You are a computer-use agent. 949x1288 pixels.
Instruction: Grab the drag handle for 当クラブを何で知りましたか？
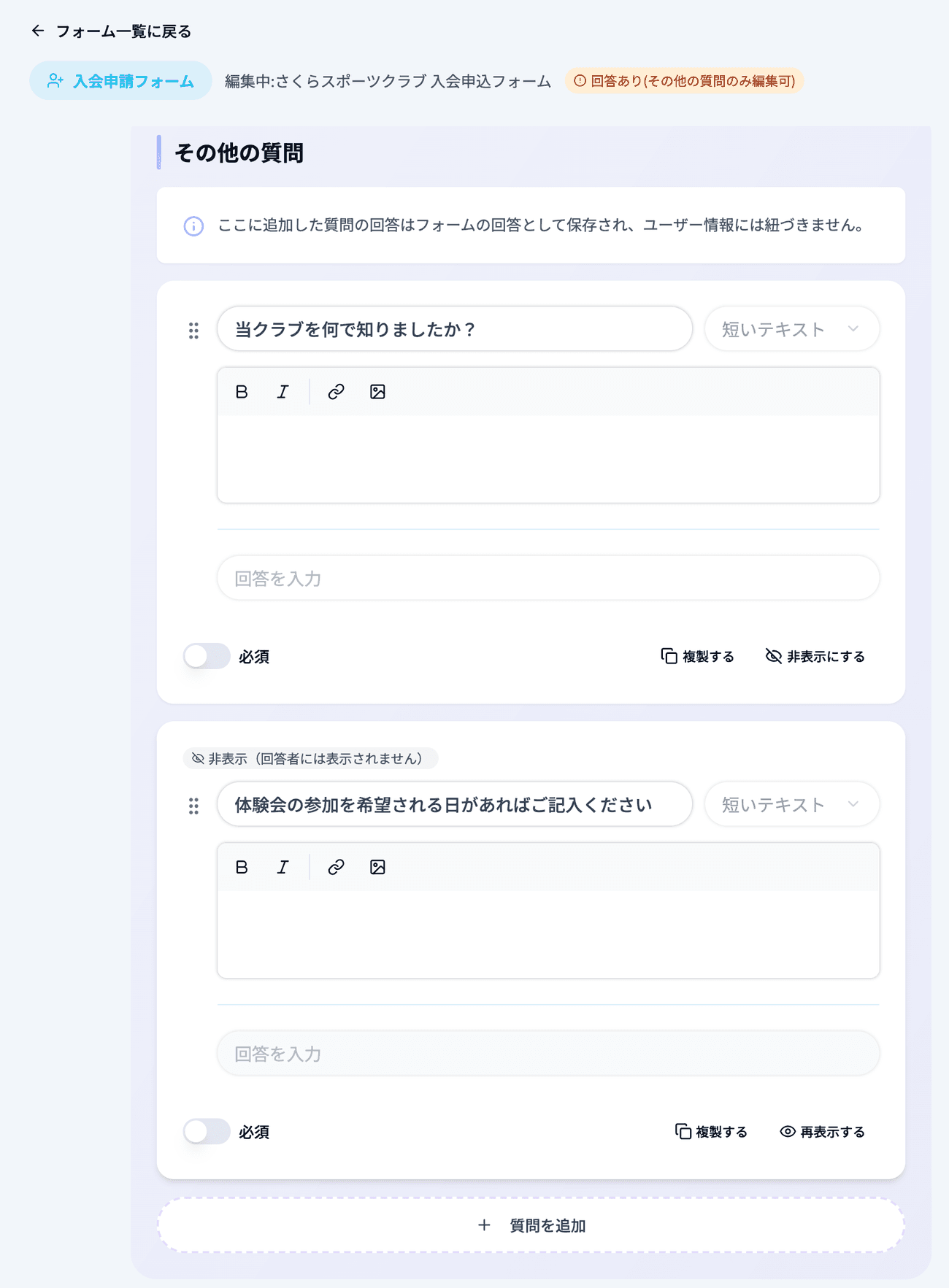click(x=193, y=331)
